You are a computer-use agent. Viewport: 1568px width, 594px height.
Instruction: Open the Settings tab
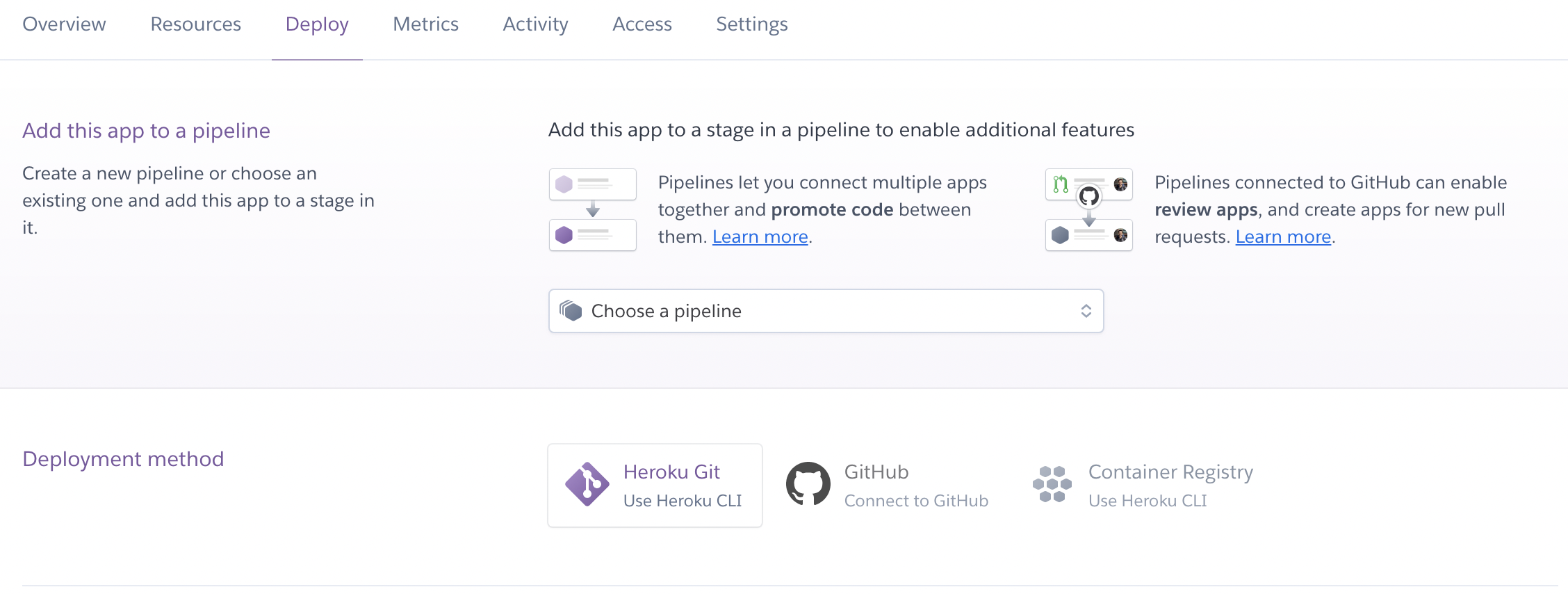[x=751, y=24]
